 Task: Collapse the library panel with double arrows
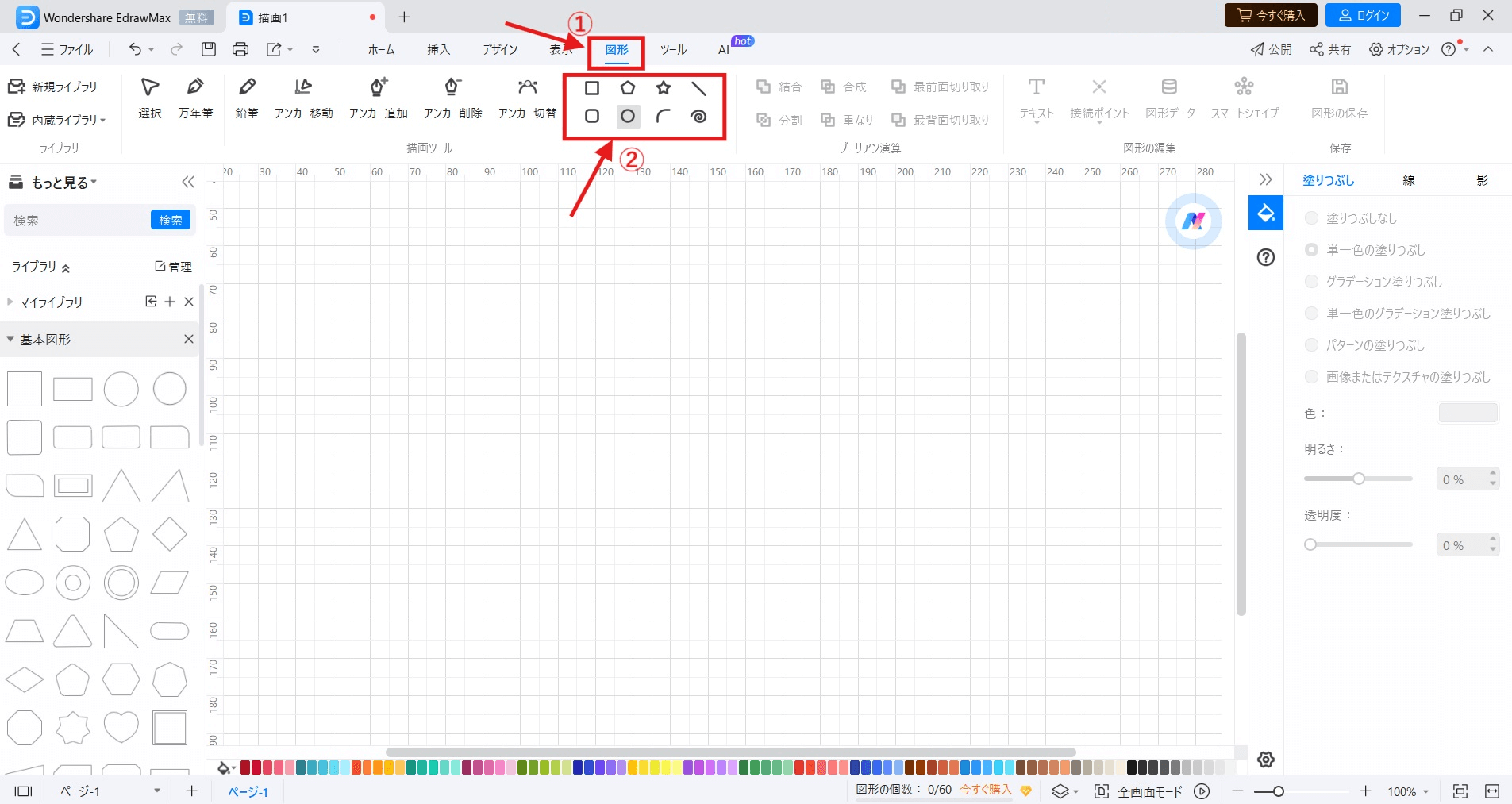188,182
